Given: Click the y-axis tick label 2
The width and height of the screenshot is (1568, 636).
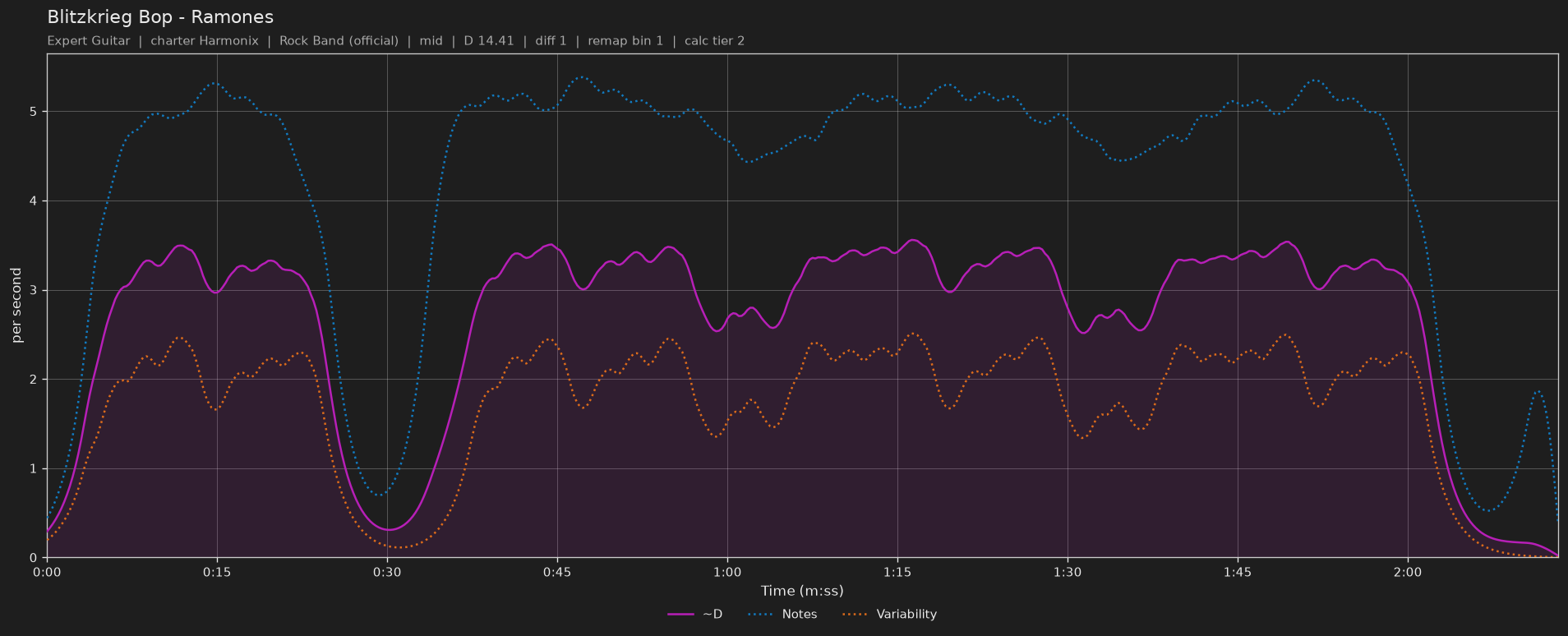Looking at the screenshot, I should 35,380.
